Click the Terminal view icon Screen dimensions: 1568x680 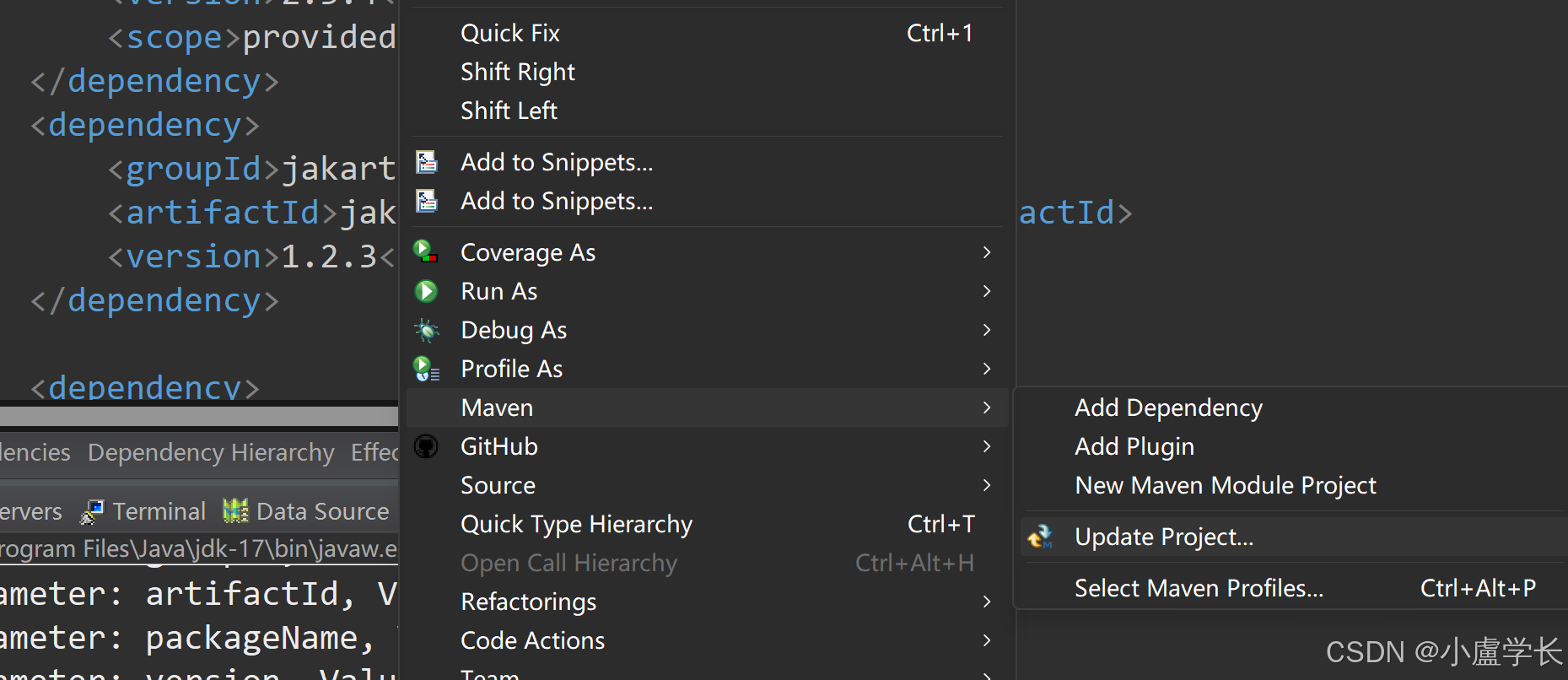(91, 510)
